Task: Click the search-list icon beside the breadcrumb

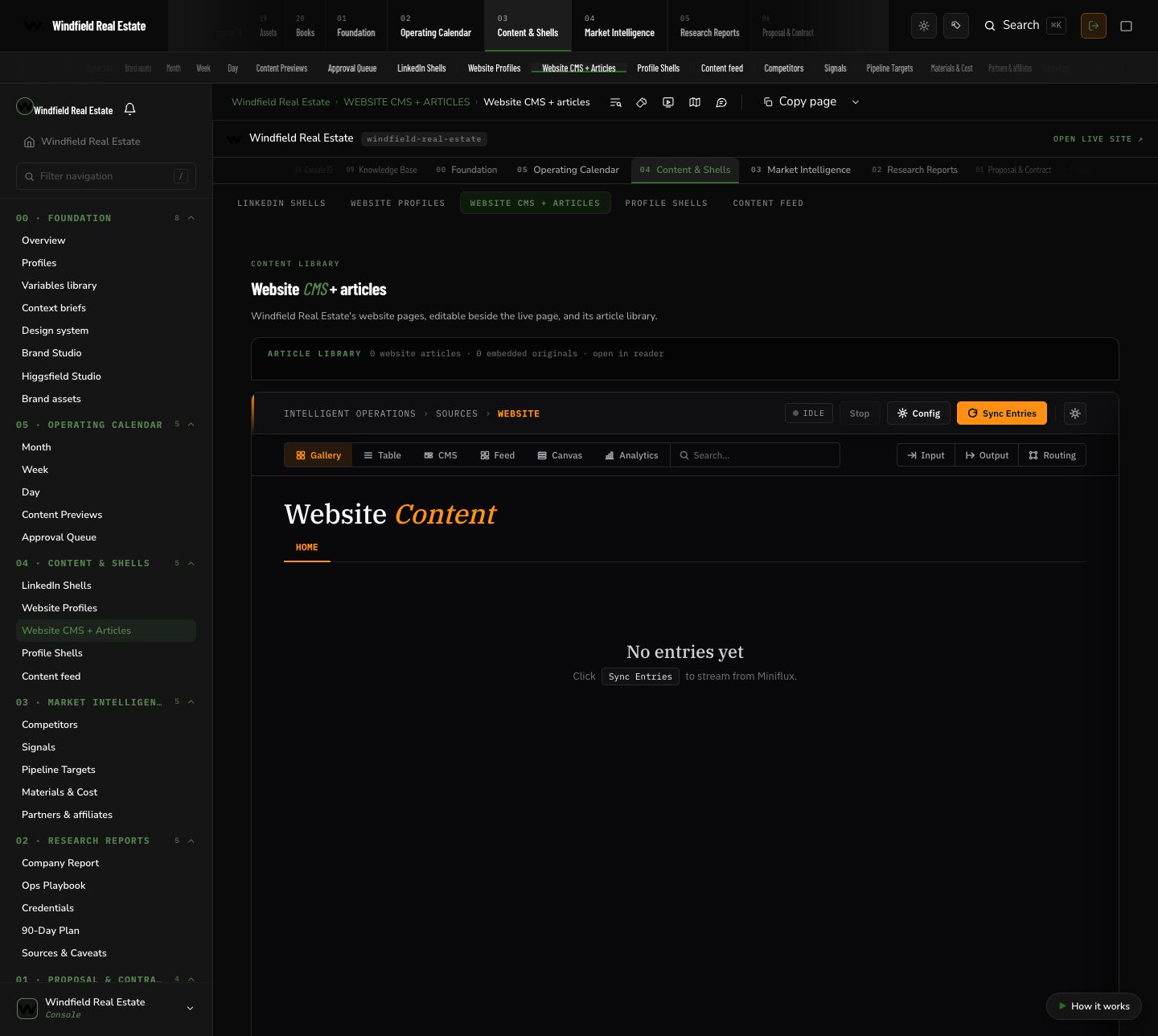Action: (x=615, y=102)
